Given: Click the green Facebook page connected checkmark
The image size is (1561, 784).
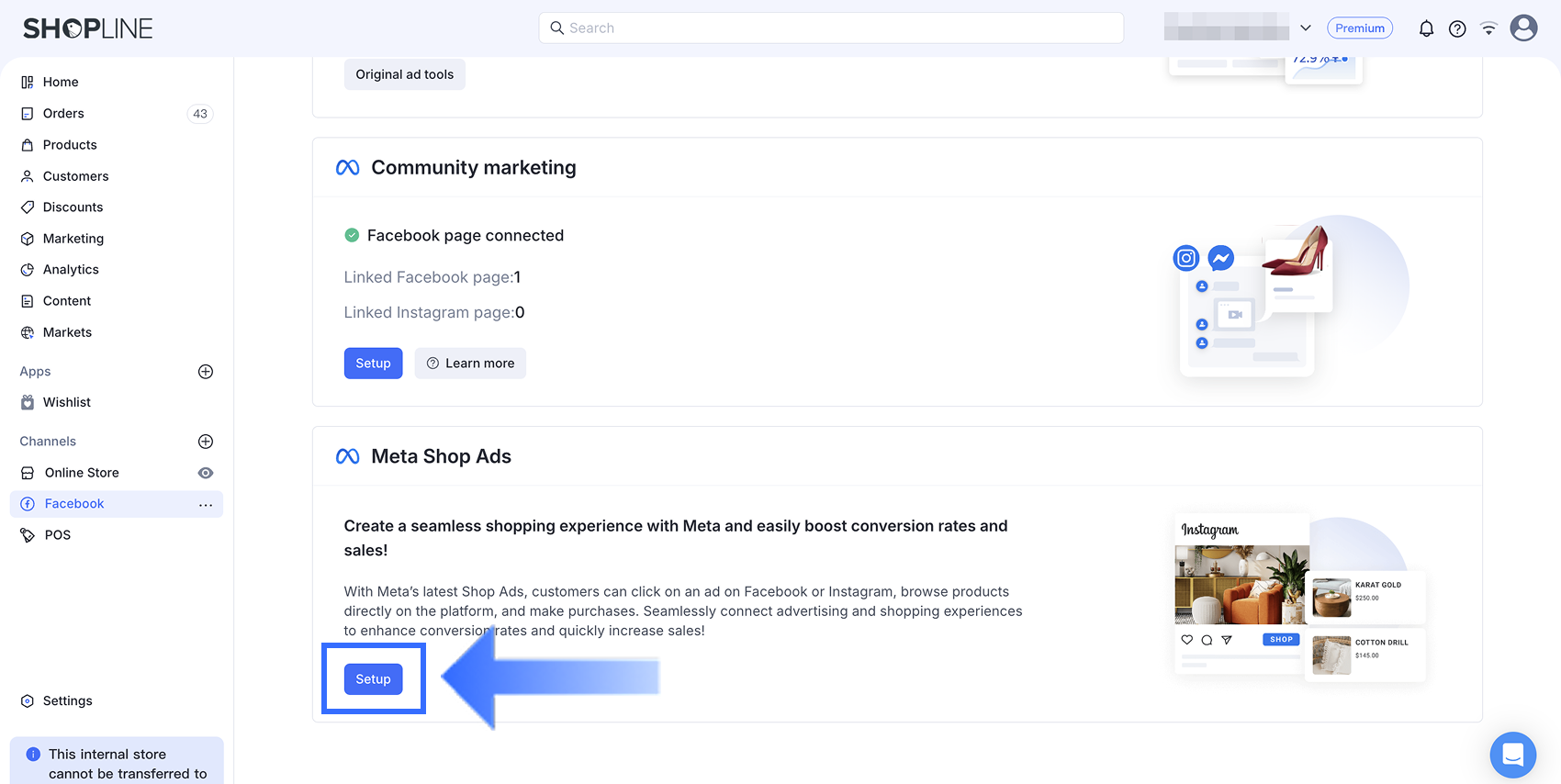Looking at the screenshot, I should (352, 236).
